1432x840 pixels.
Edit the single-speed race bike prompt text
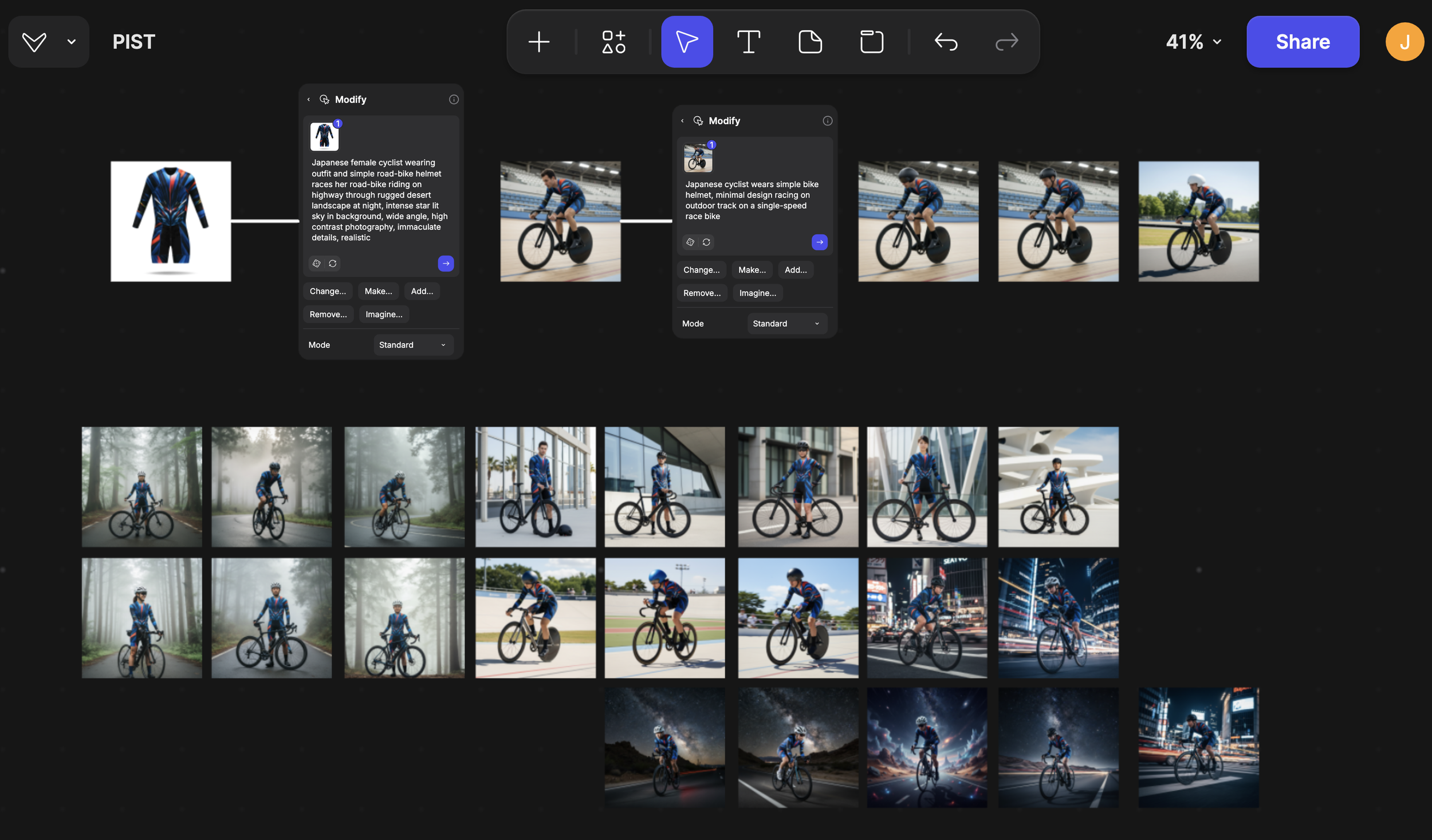coord(752,200)
